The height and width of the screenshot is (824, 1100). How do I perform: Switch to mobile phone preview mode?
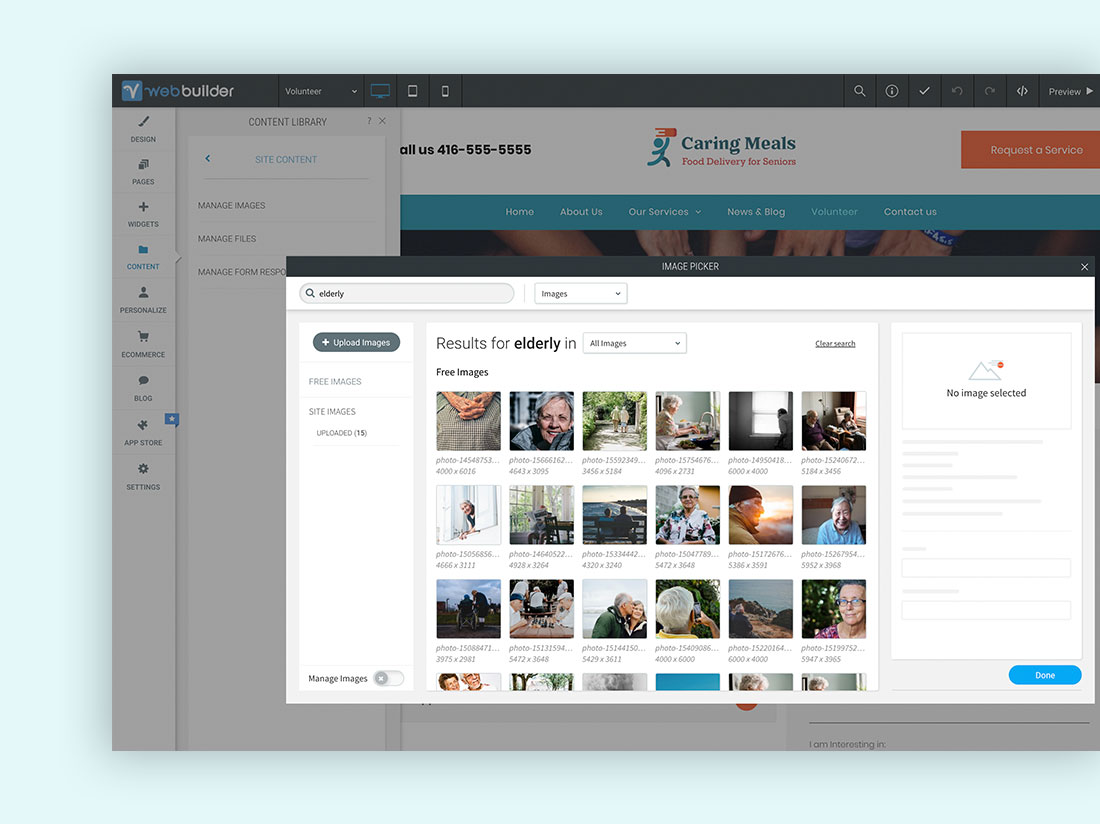(x=445, y=90)
